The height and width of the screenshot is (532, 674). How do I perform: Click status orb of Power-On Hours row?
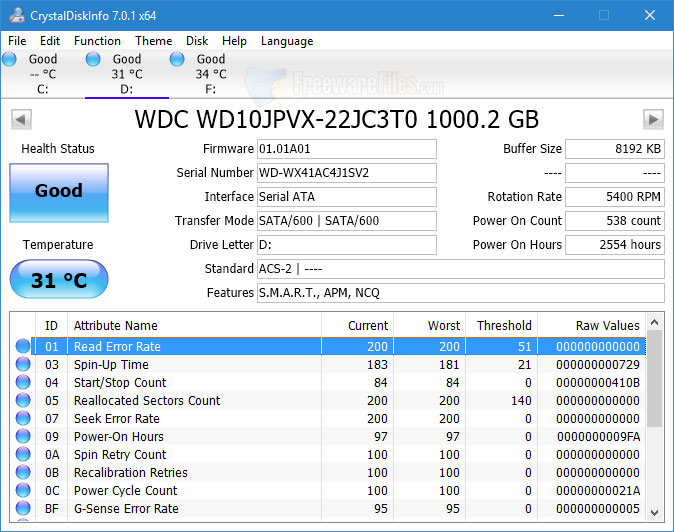23,436
